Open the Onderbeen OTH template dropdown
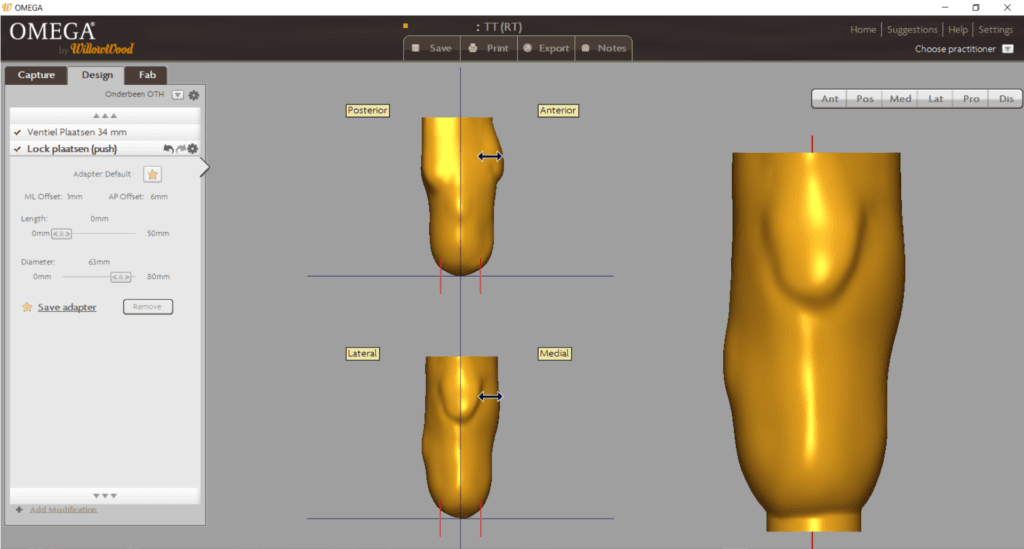Image resolution: width=1024 pixels, height=549 pixels. coord(177,95)
